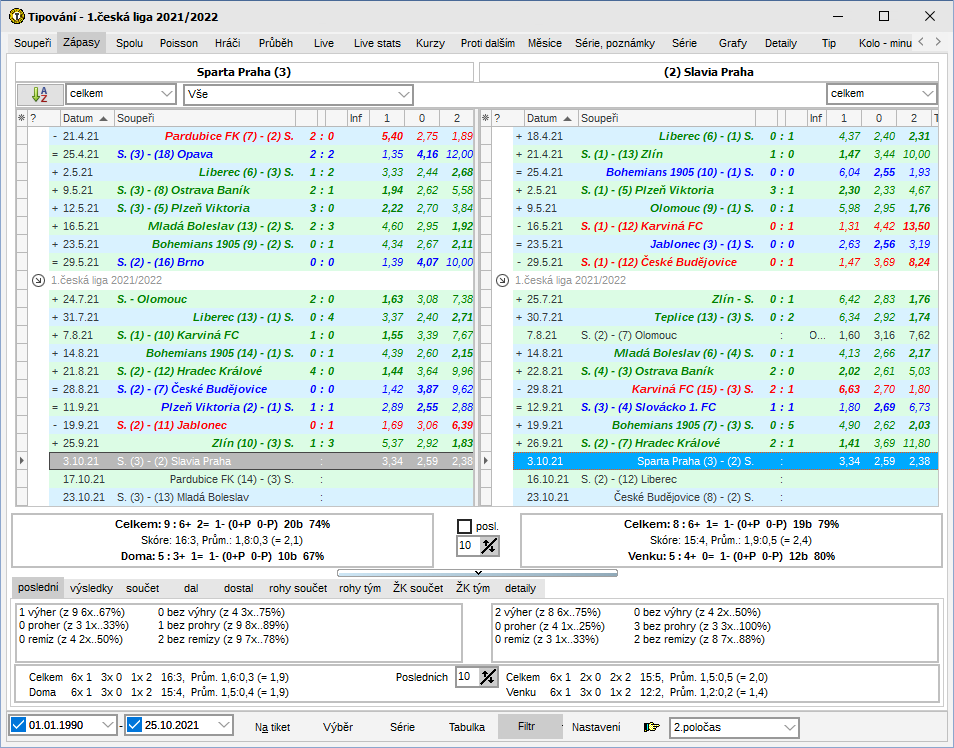Switch to the ŽK tým sub-tab

click(473, 588)
